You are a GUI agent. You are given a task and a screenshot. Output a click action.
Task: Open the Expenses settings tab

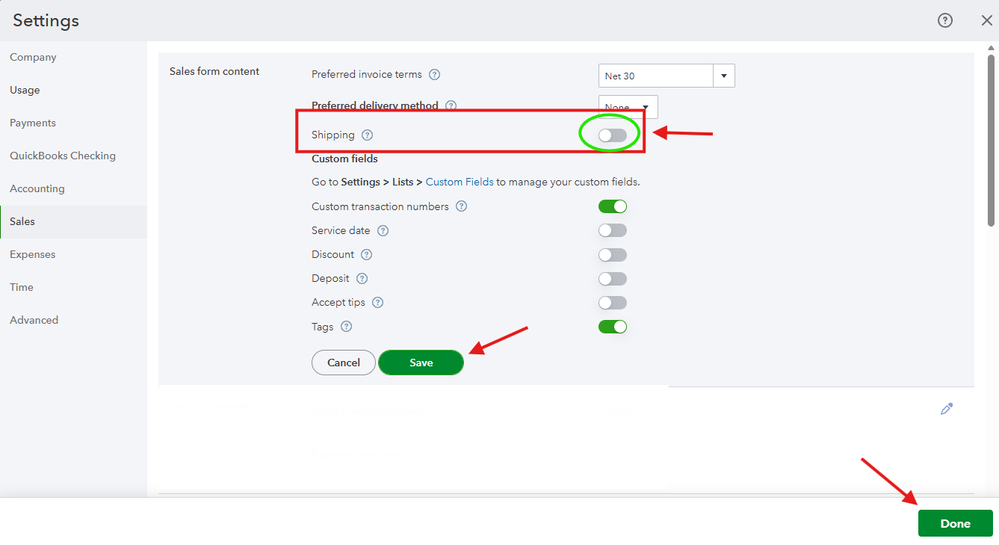click(x=33, y=255)
